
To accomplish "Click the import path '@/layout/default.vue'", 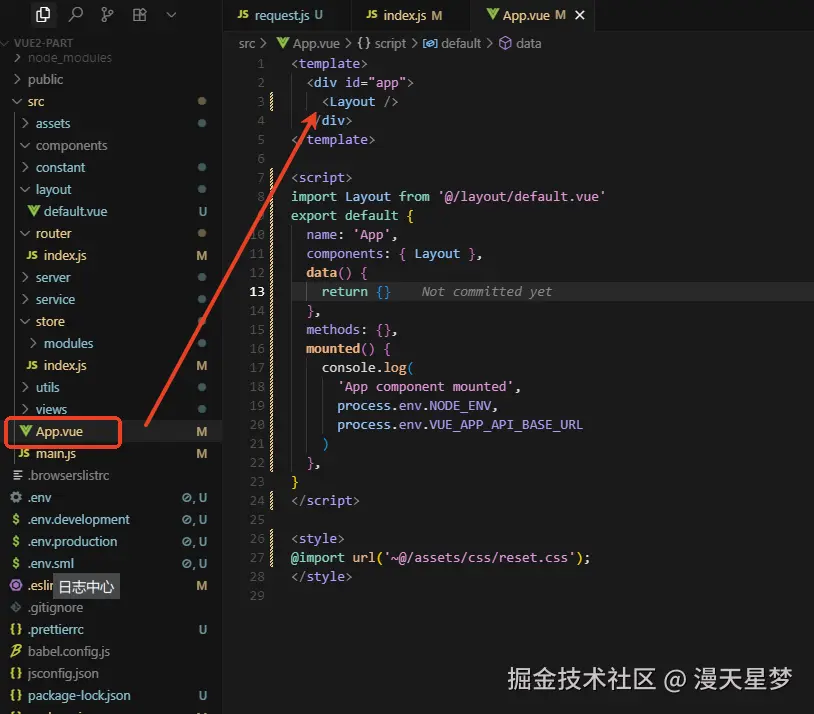I will tap(522, 197).
